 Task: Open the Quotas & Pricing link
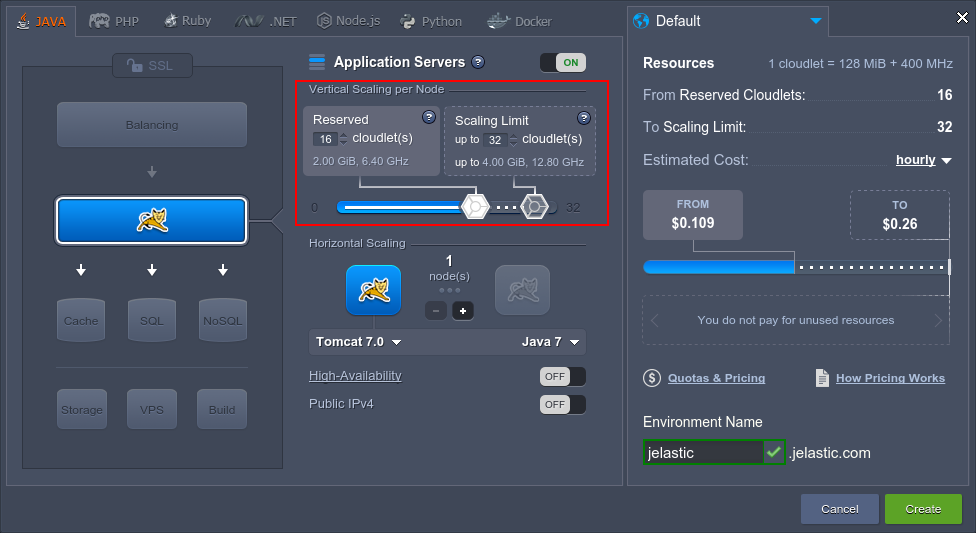coord(716,378)
